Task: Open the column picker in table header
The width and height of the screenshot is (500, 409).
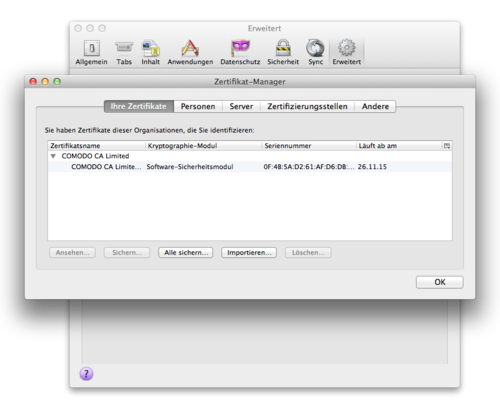Action: (447, 146)
